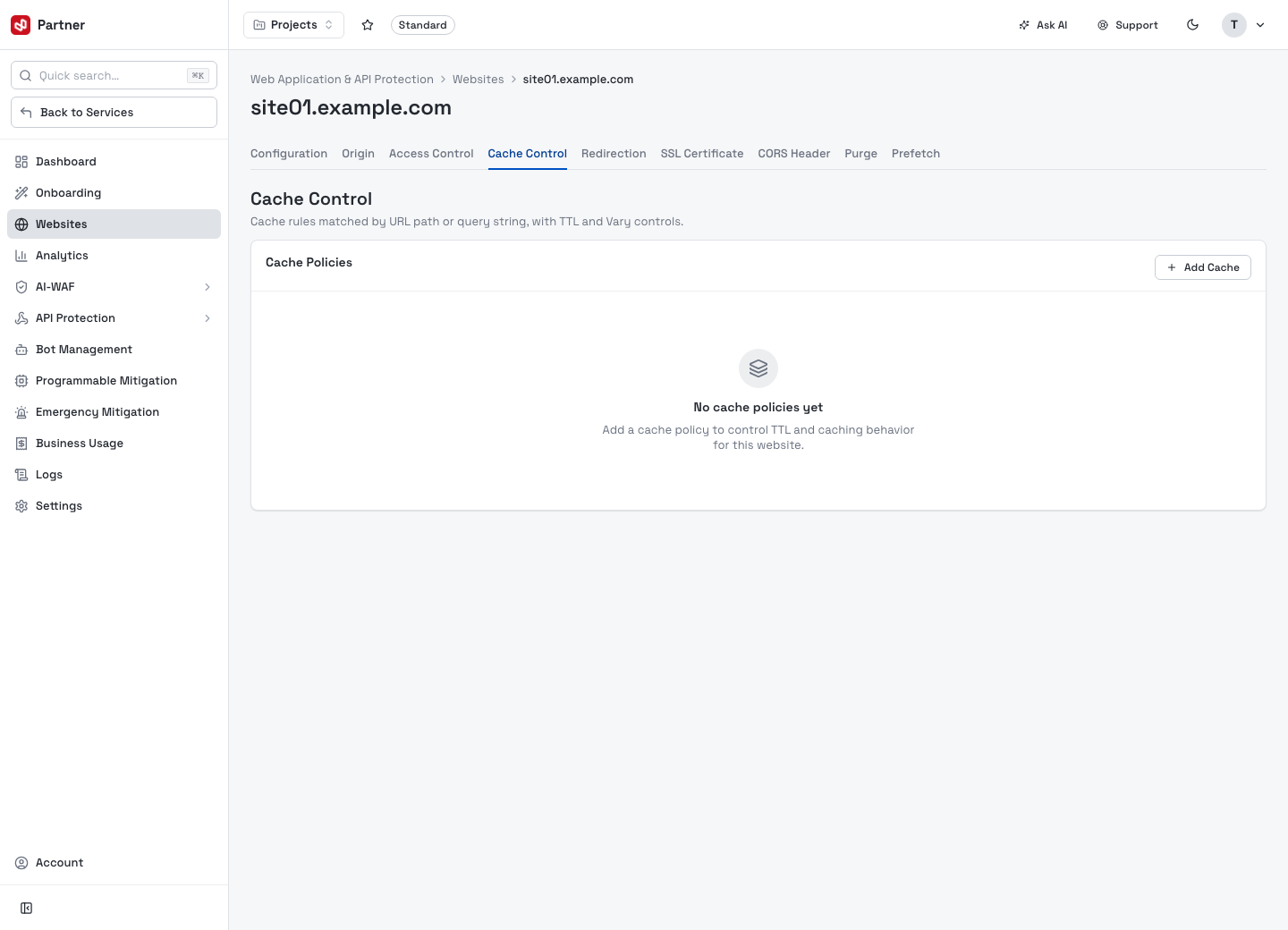Image resolution: width=1288 pixels, height=930 pixels.
Task: Expand the API Protection submenu chevron
Action: coord(208,318)
